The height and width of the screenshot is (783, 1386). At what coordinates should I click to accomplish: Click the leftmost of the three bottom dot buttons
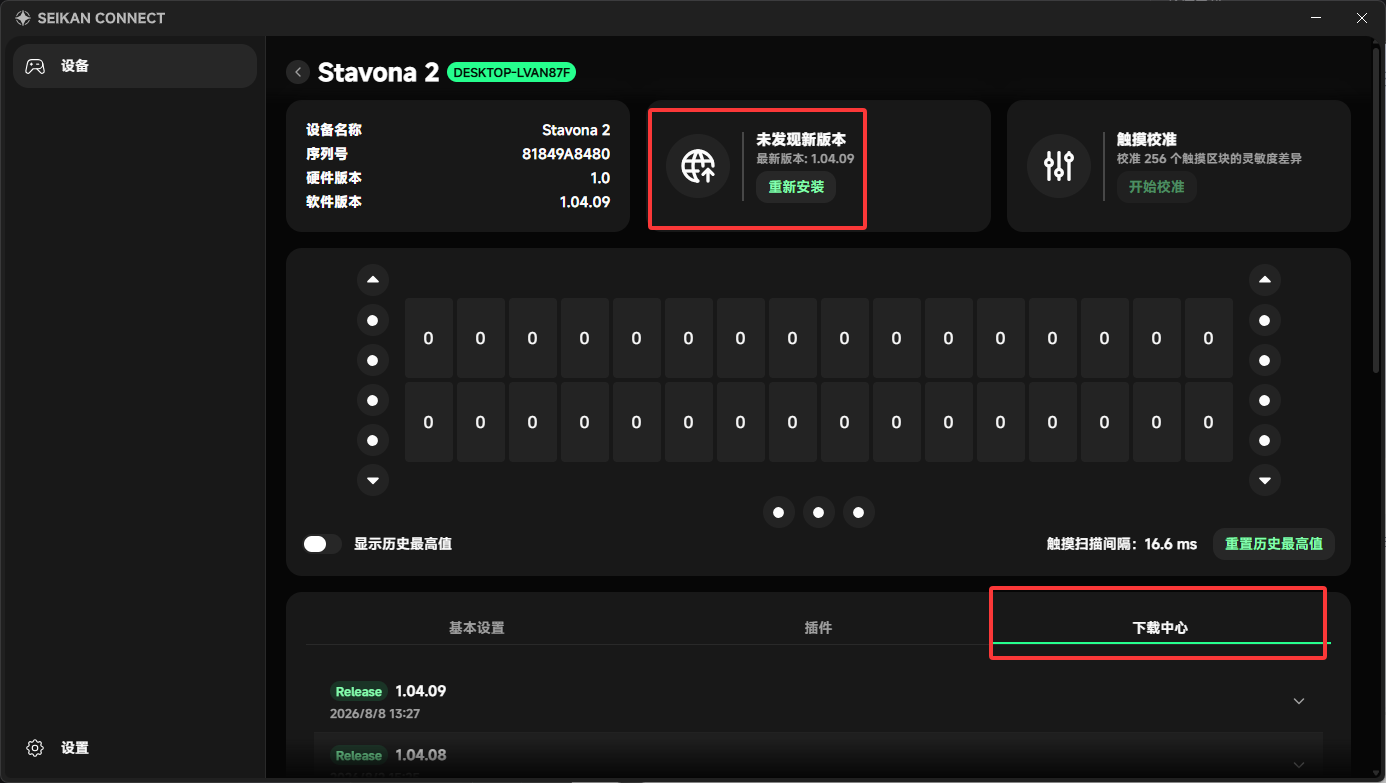779,512
